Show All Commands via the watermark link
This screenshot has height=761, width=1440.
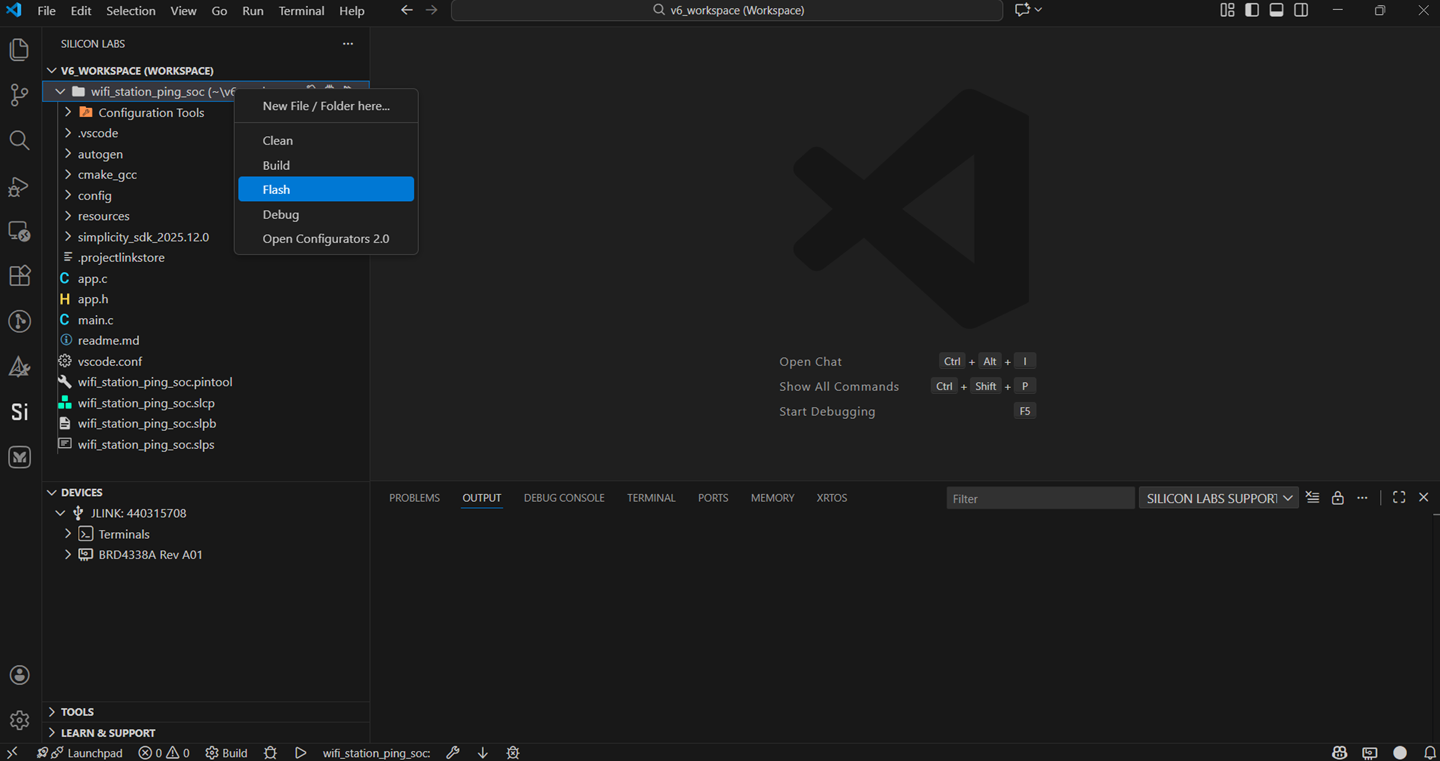click(839, 386)
